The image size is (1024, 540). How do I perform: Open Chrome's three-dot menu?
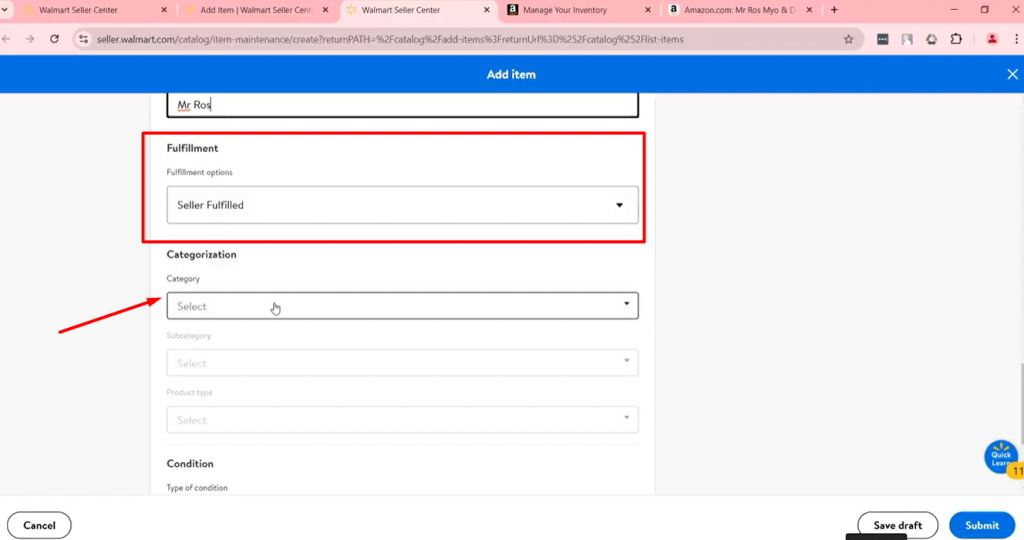point(1015,39)
